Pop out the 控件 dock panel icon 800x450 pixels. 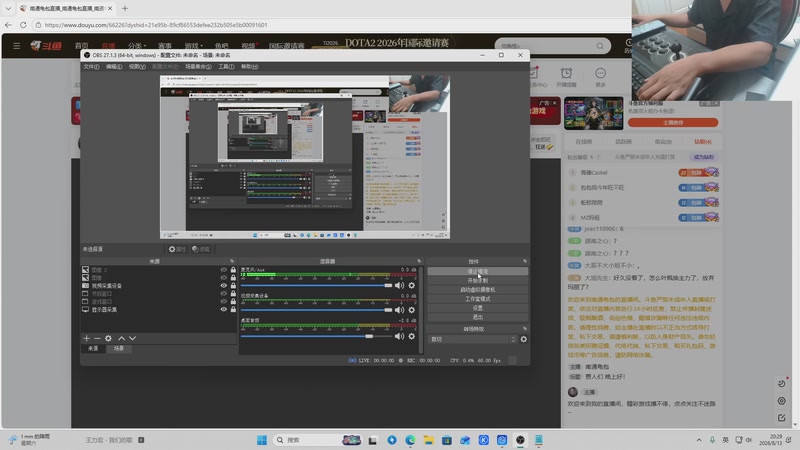click(x=524, y=261)
